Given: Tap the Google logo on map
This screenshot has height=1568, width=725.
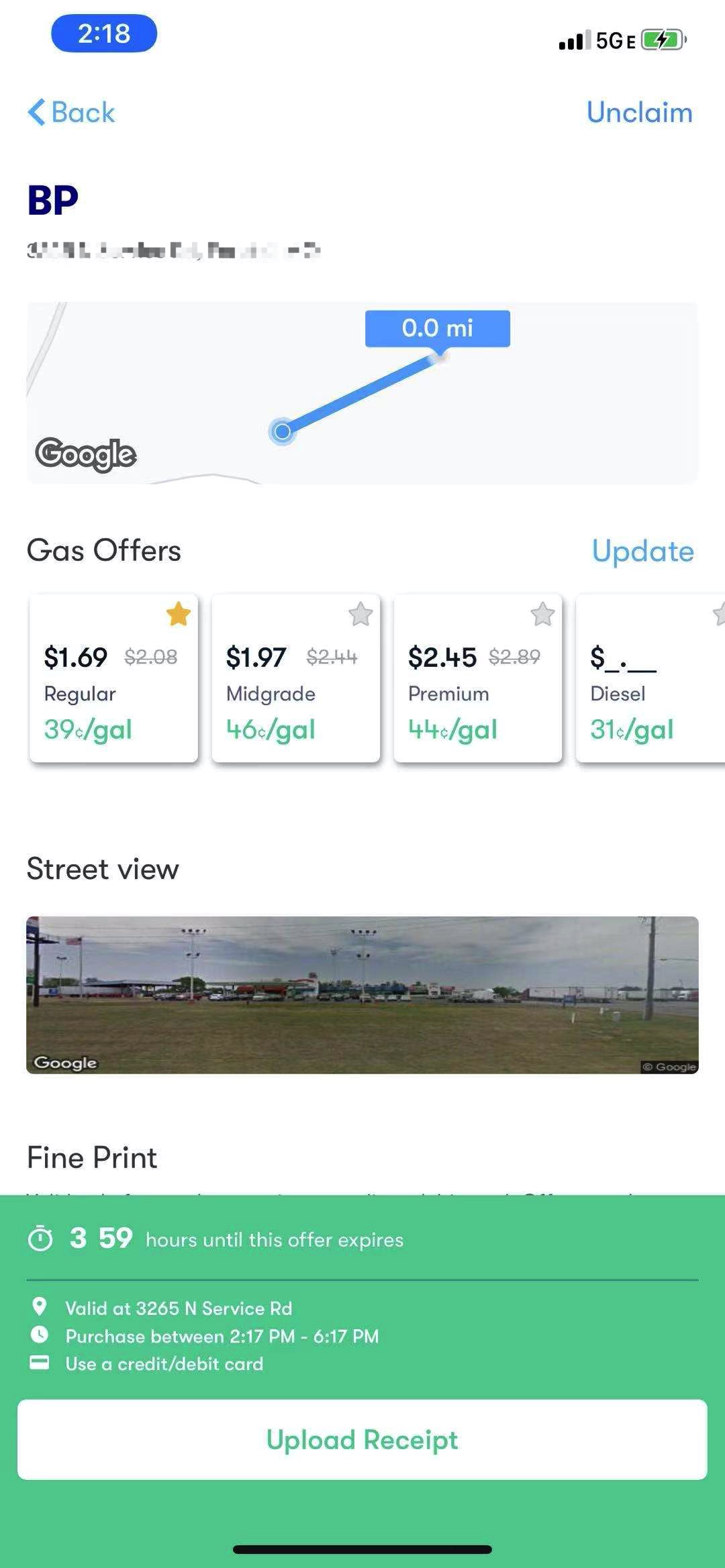Looking at the screenshot, I should click(86, 454).
